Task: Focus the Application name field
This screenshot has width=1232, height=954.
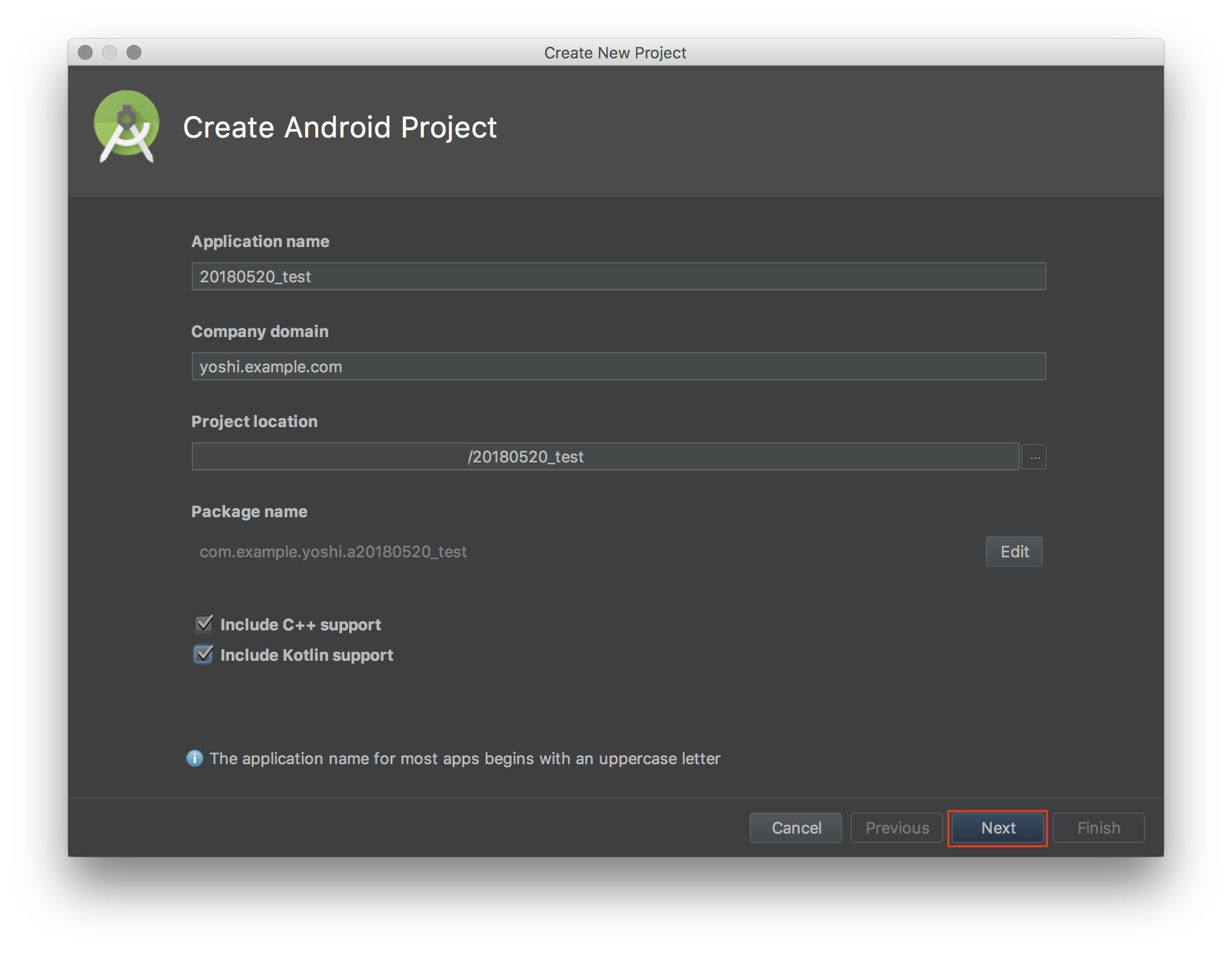Action: click(x=618, y=276)
